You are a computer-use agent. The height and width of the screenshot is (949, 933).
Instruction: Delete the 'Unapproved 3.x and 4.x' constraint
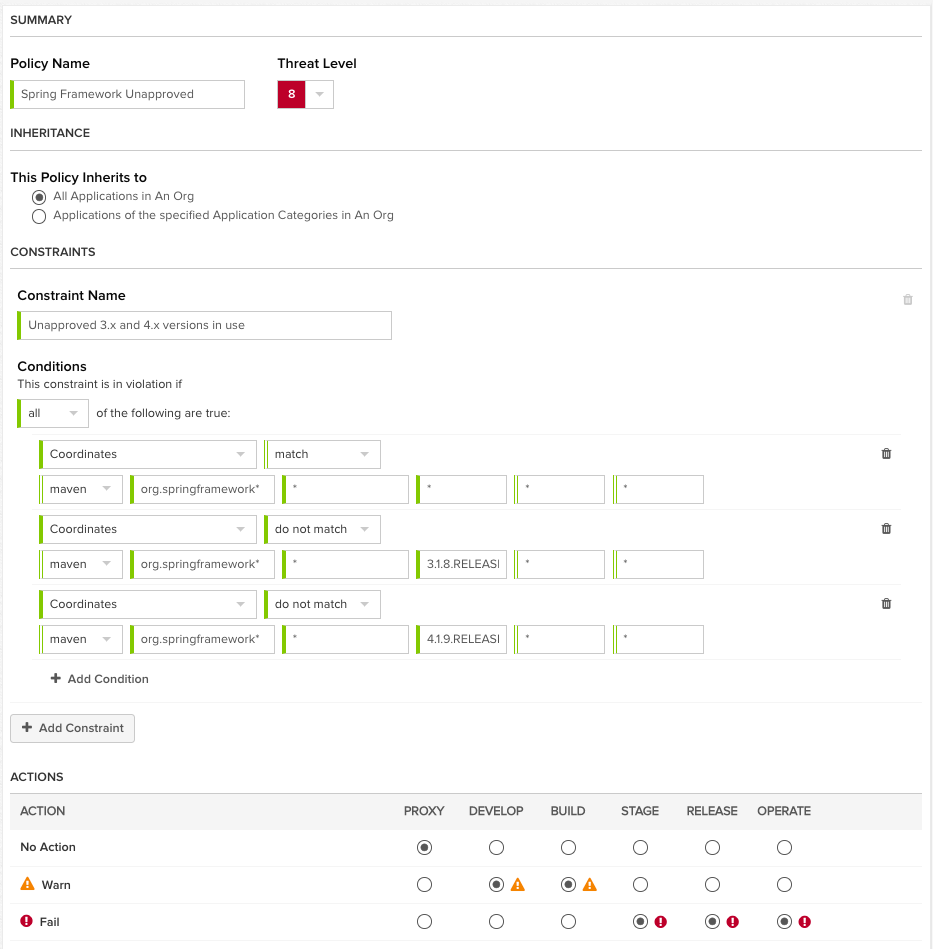click(907, 299)
